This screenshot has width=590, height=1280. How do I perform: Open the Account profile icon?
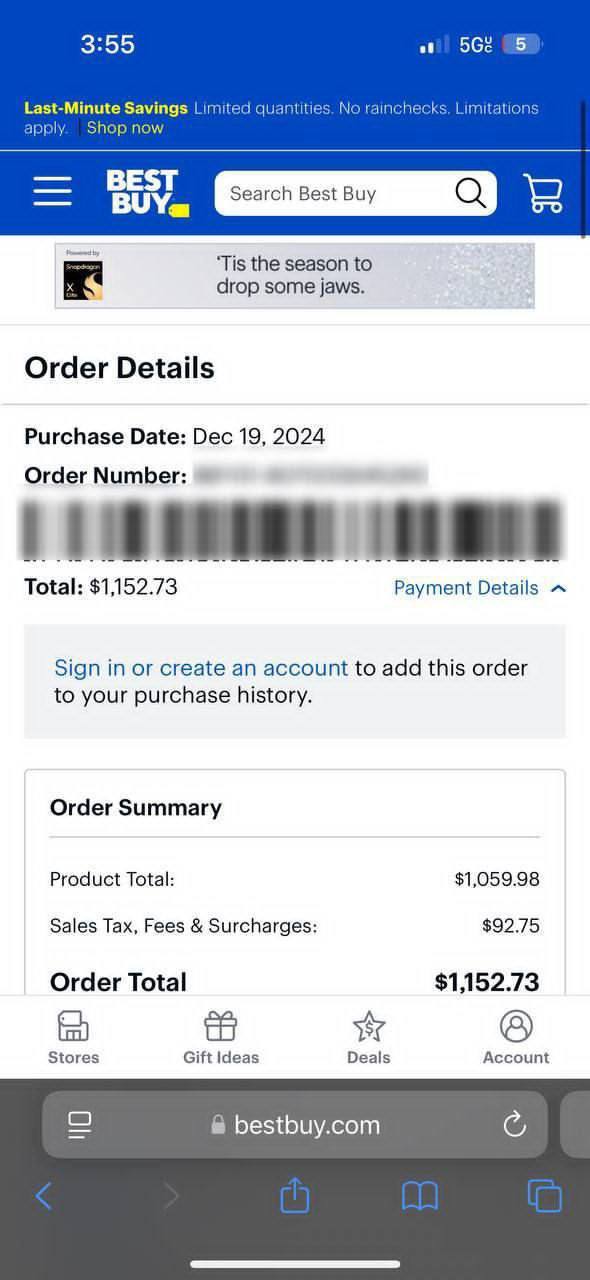point(516,1026)
